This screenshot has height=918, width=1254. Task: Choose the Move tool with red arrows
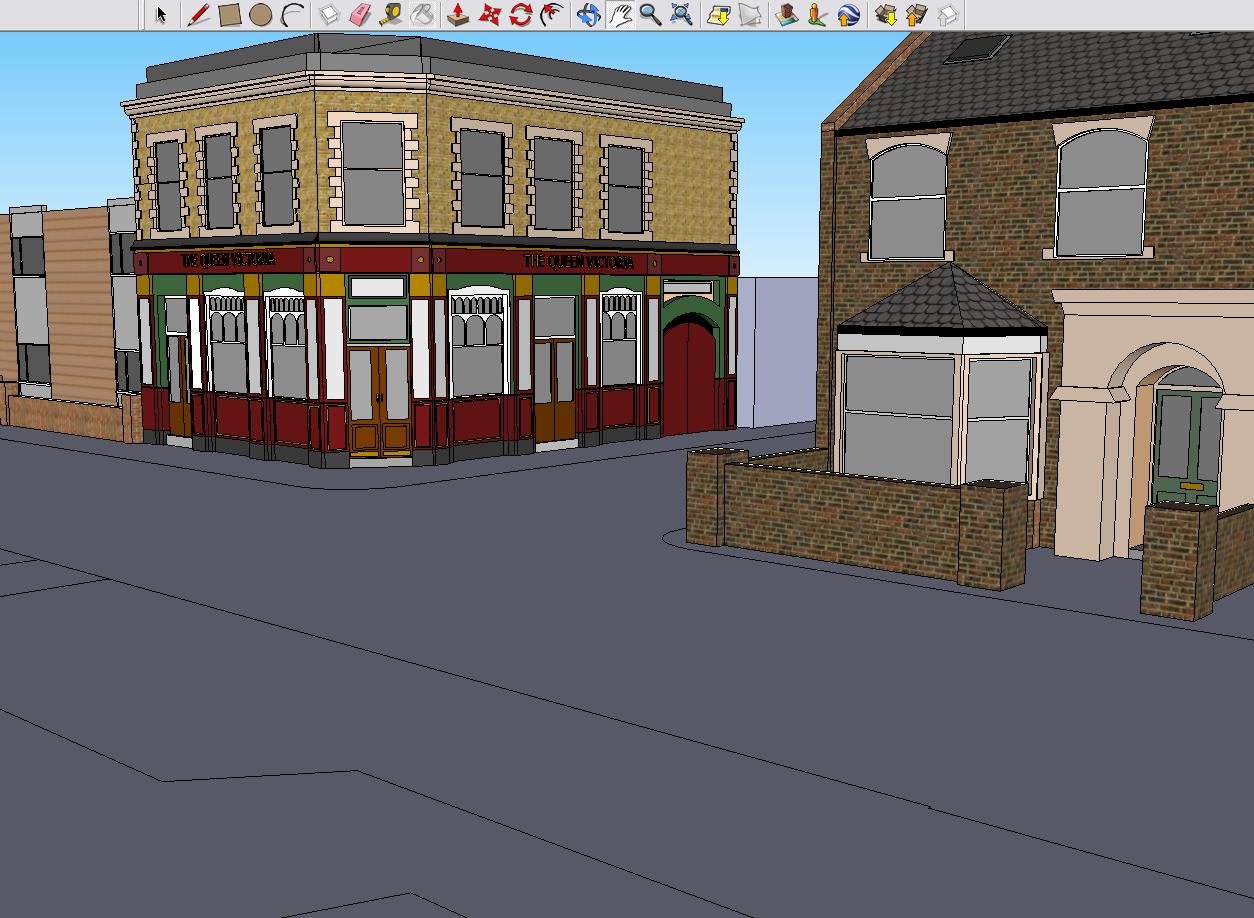point(489,15)
